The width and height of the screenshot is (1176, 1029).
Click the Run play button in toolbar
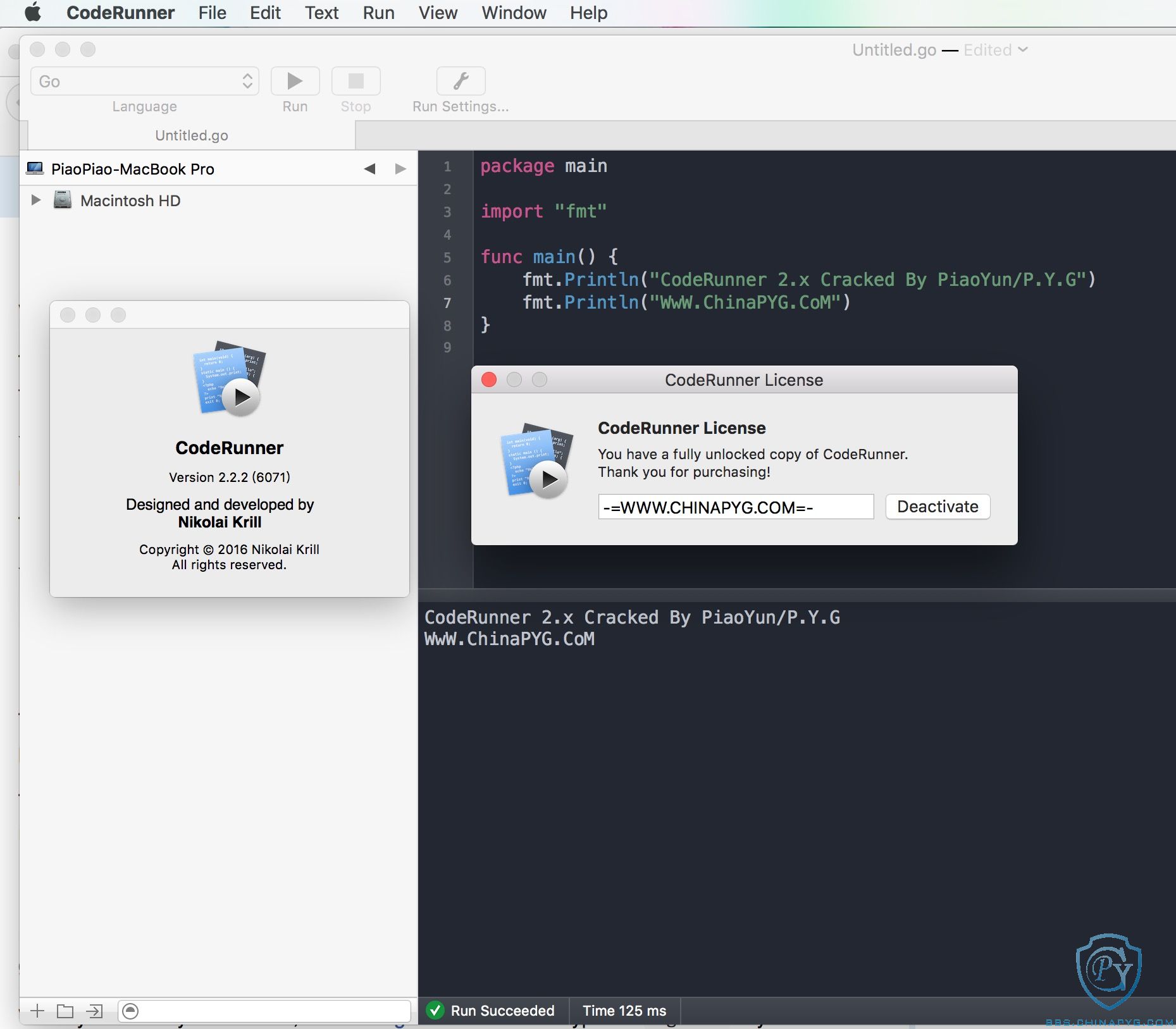tap(295, 81)
